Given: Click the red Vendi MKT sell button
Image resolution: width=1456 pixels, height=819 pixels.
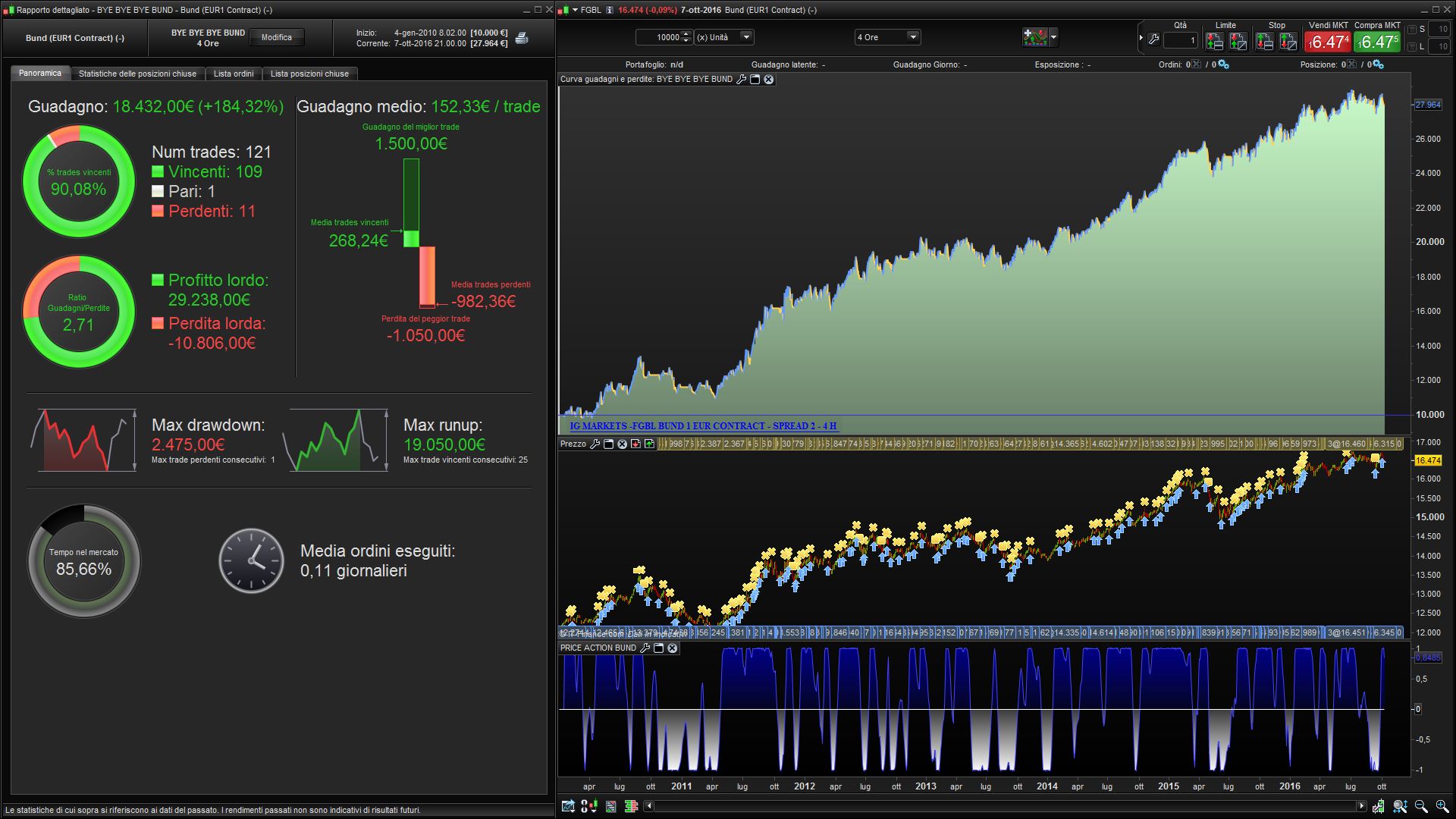Looking at the screenshot, I should pyautogui.click(x=1327, y=41).
